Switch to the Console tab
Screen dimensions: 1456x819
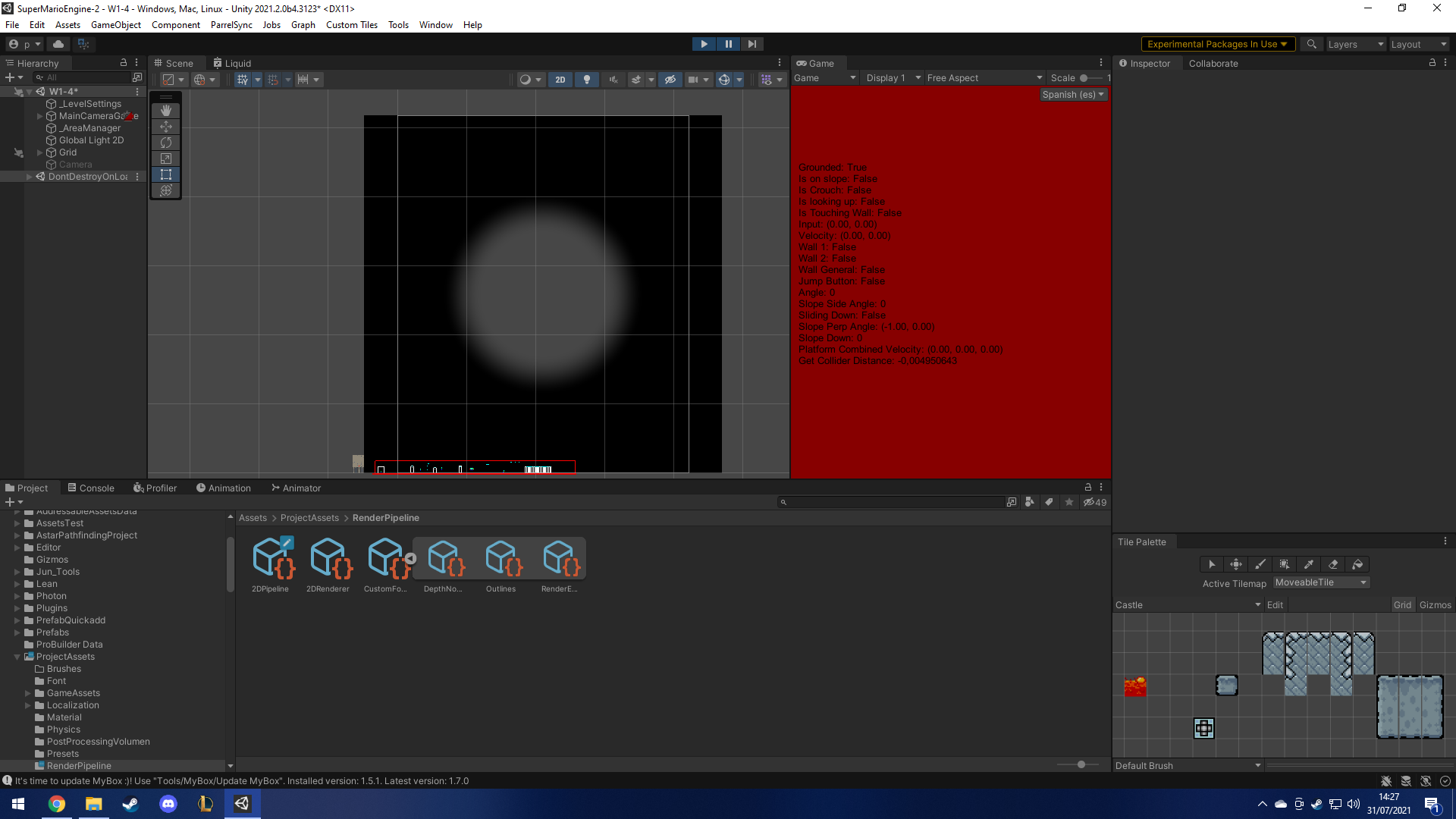[91, 488]
